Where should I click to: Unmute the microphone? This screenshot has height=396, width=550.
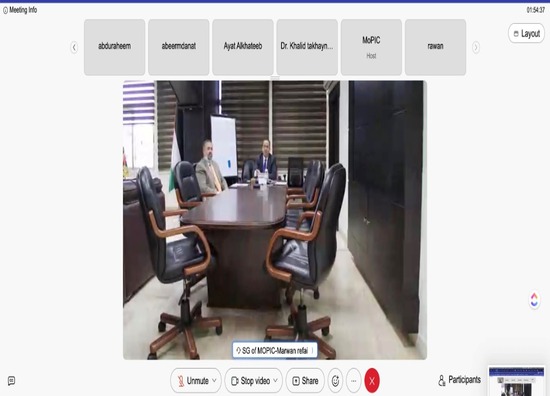coord(192,381)
